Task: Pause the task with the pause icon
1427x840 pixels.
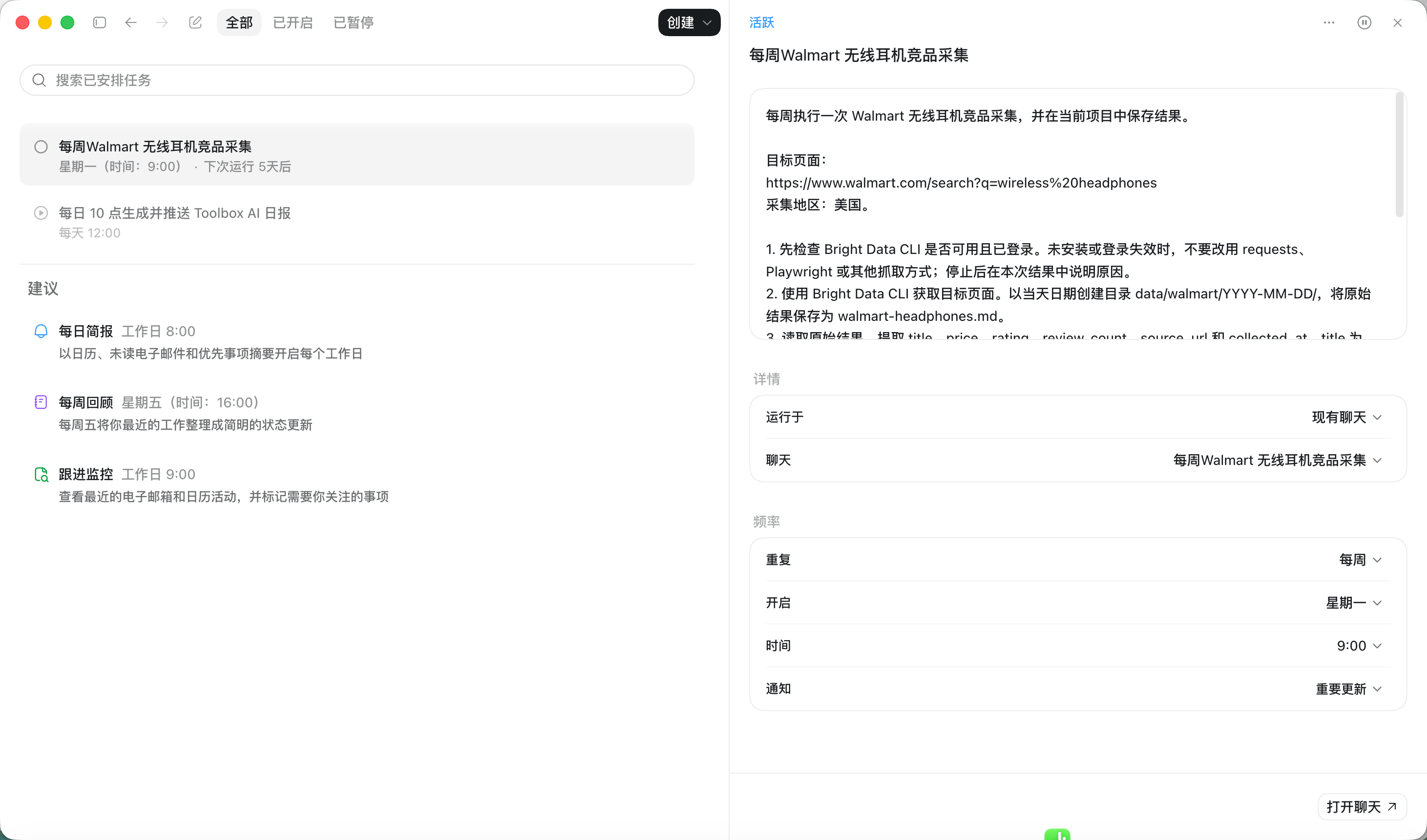Action: [1364, 22]
